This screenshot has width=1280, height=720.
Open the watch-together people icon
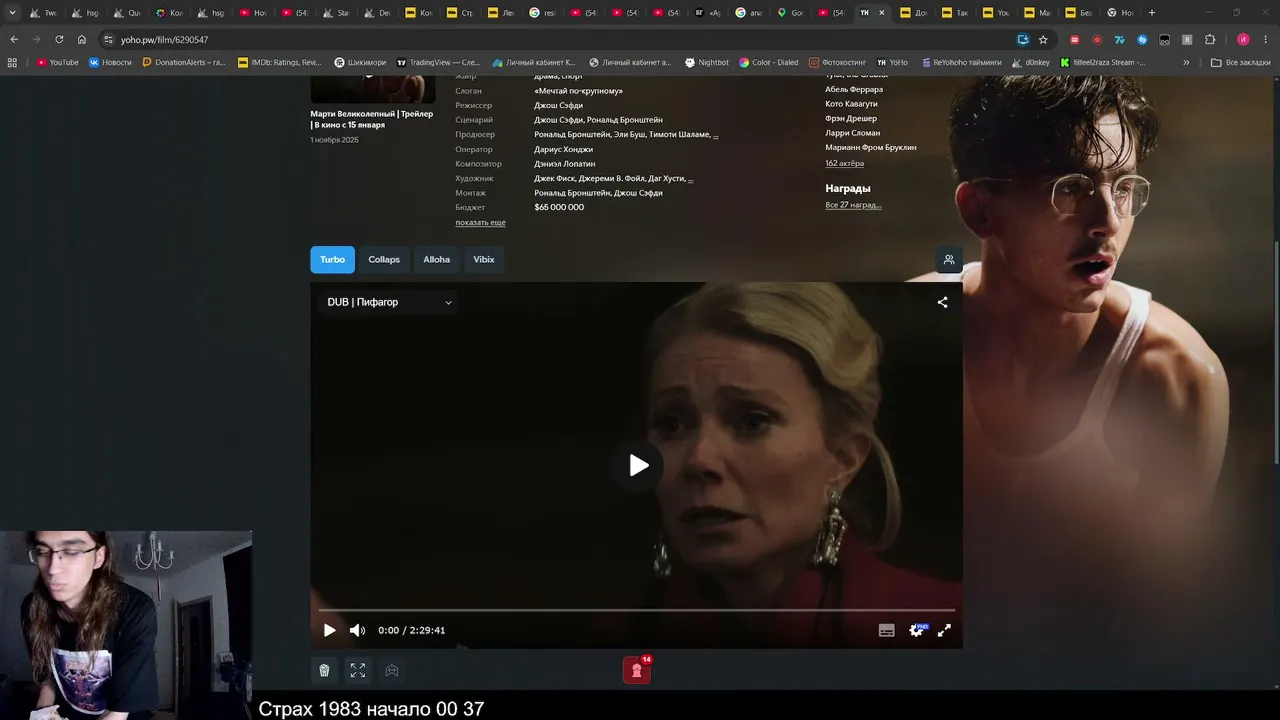point(949,260)
